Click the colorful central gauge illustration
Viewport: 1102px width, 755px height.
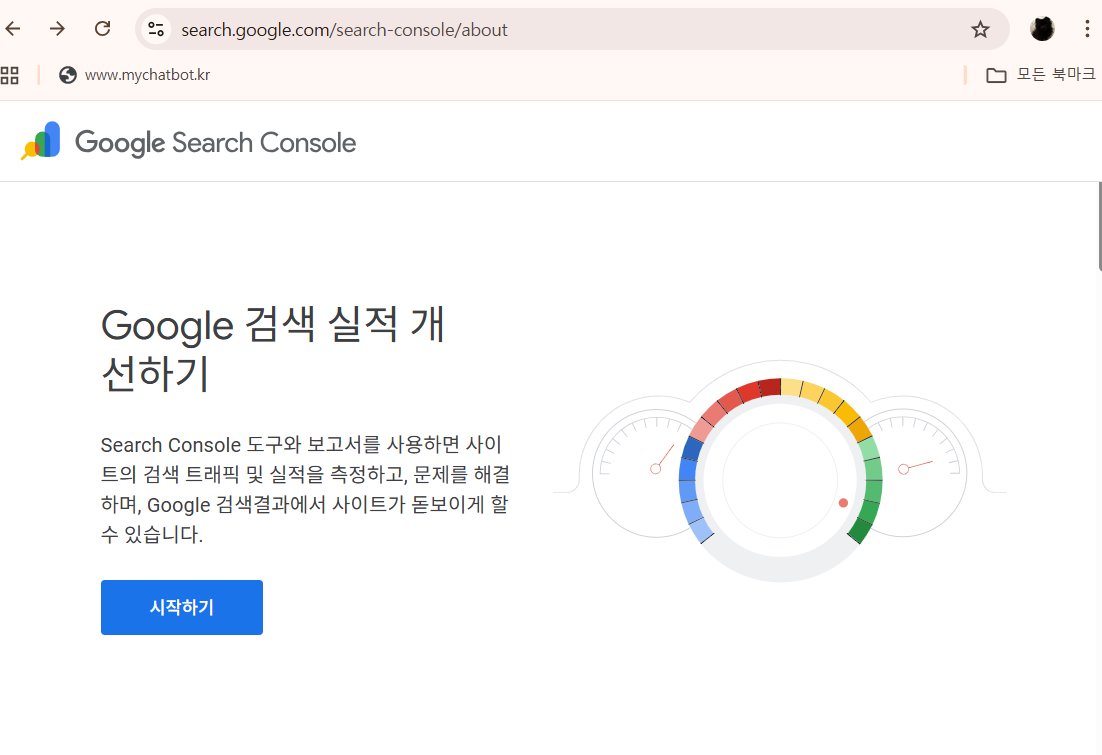tap(780, 479)
